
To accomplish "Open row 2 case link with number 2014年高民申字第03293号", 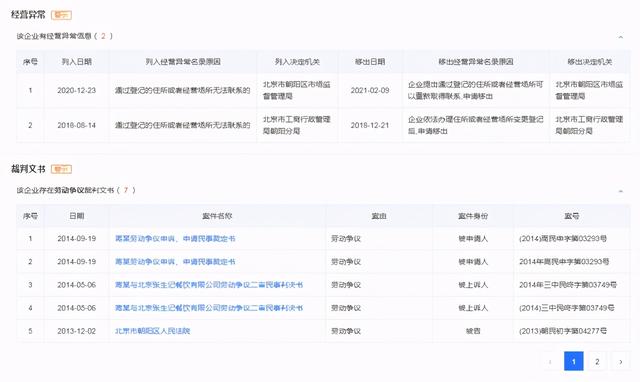I will coord(175,262).
